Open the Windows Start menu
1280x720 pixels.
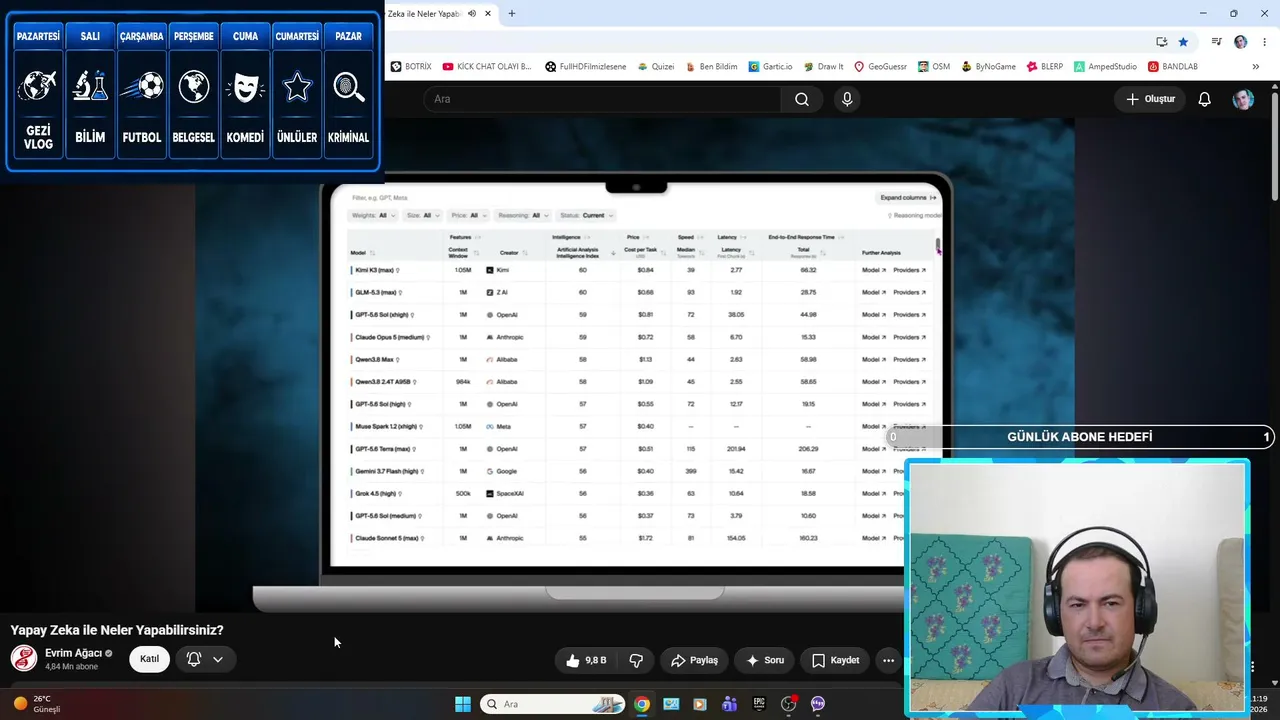click(x=463, y=704)
